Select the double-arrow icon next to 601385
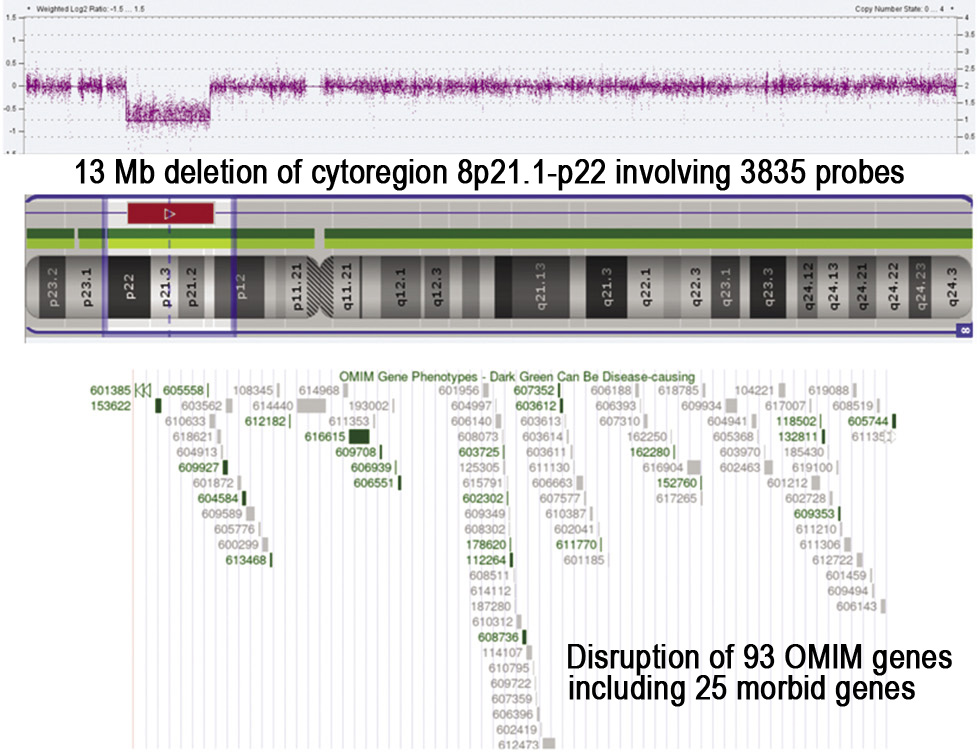This screenshot has width=980, height=753. [143, 391]
